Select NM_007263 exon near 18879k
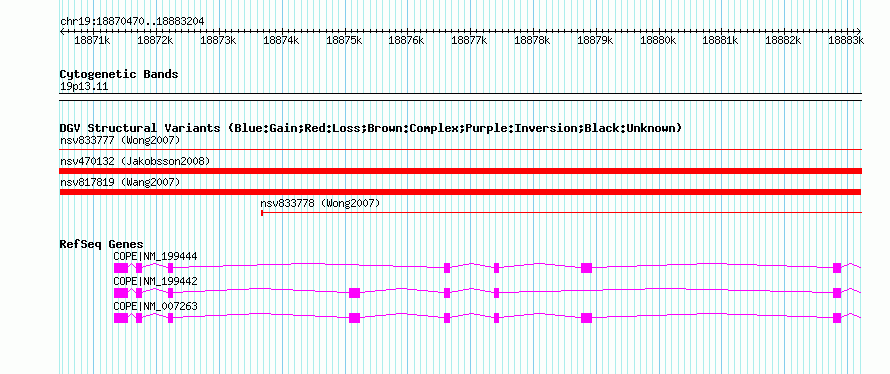The height and width of the screenshot is (374, 890). (x=587, y=318)
